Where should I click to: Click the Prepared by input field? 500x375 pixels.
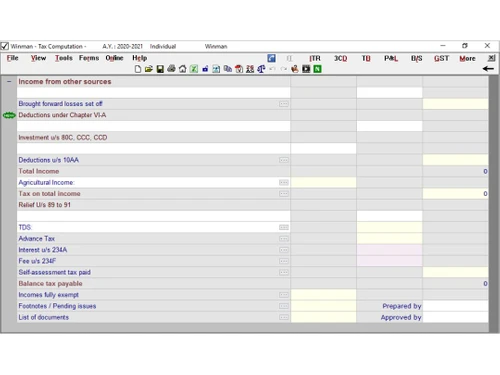(x=455, y=306)
